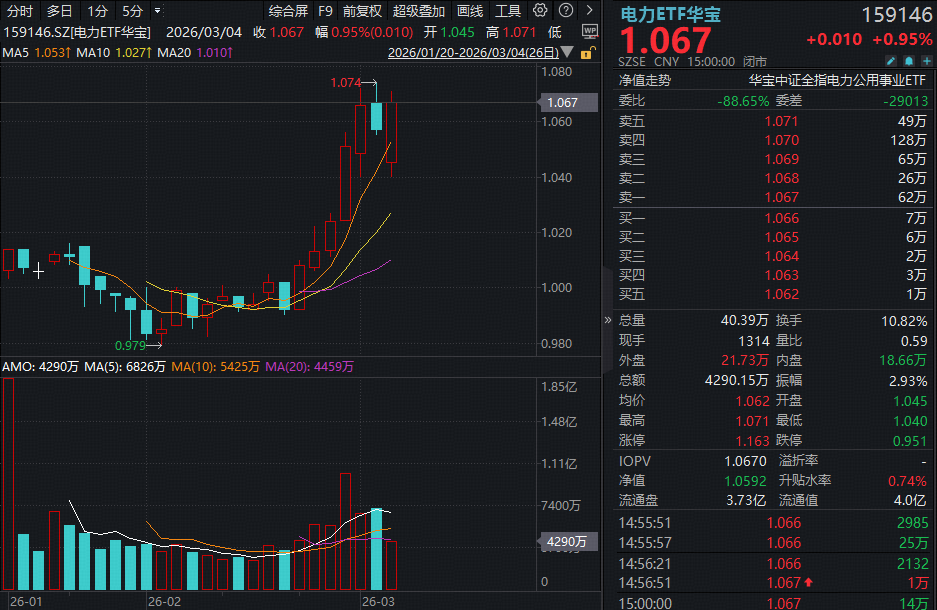Set a price alert with the bell icon

[910, 62]
